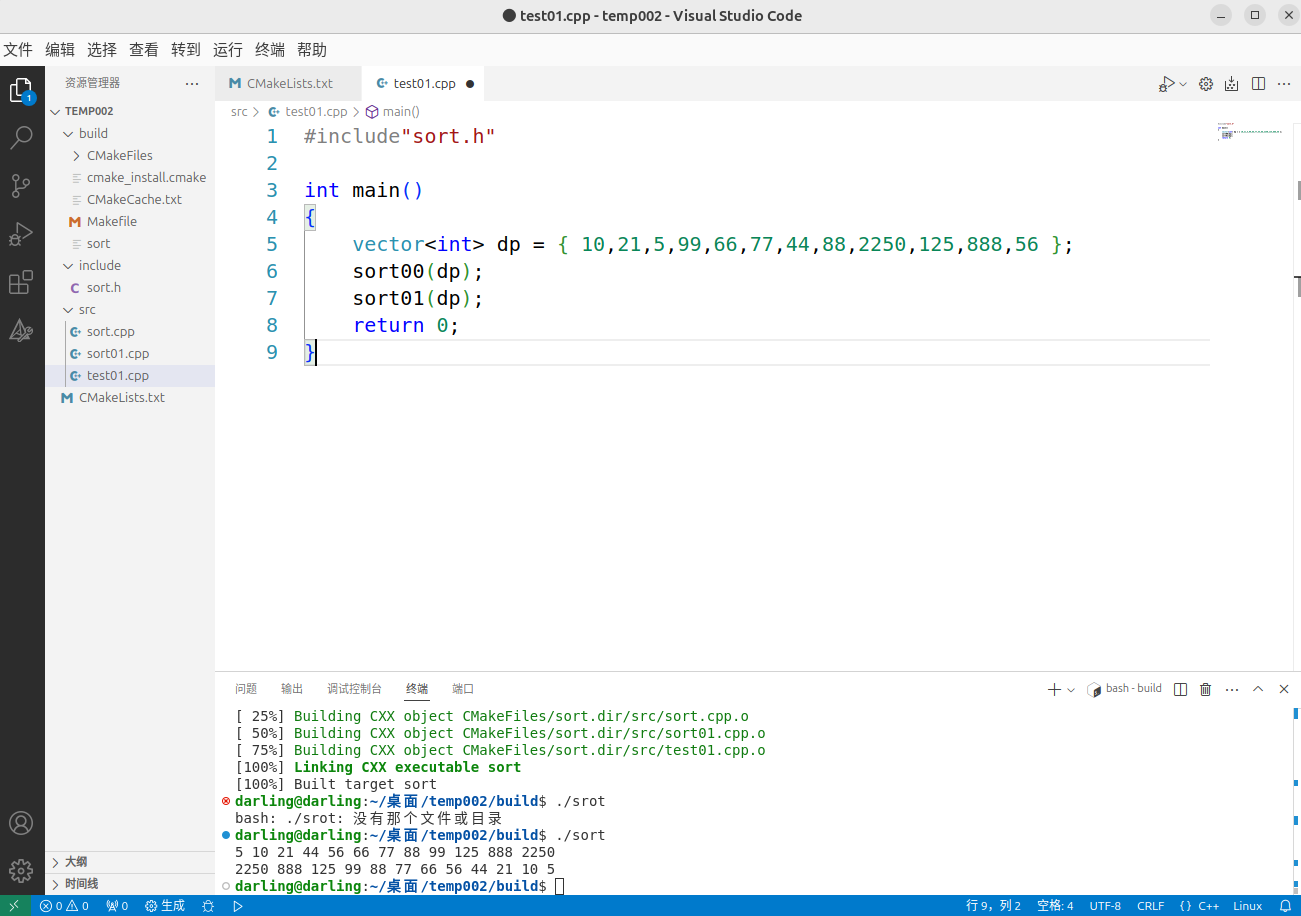The width and height of the screenshot is (1301, 916).
Task: Click the gear icon in the editor toolbar
Action: pos(1206,84)
